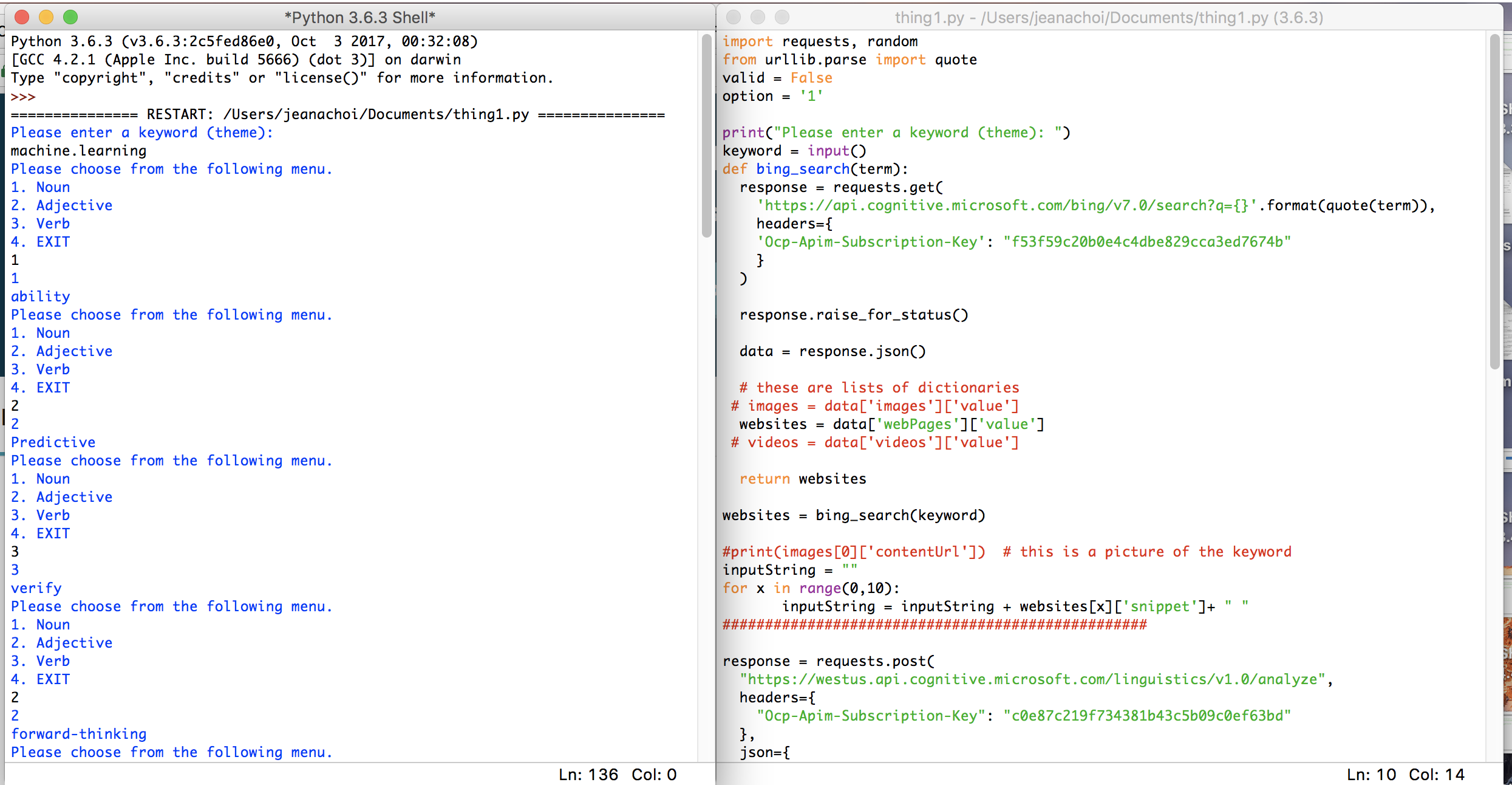Click the Python Shell scrollbar thumb
Screen dimensions: 1512x785
point(706,137)
